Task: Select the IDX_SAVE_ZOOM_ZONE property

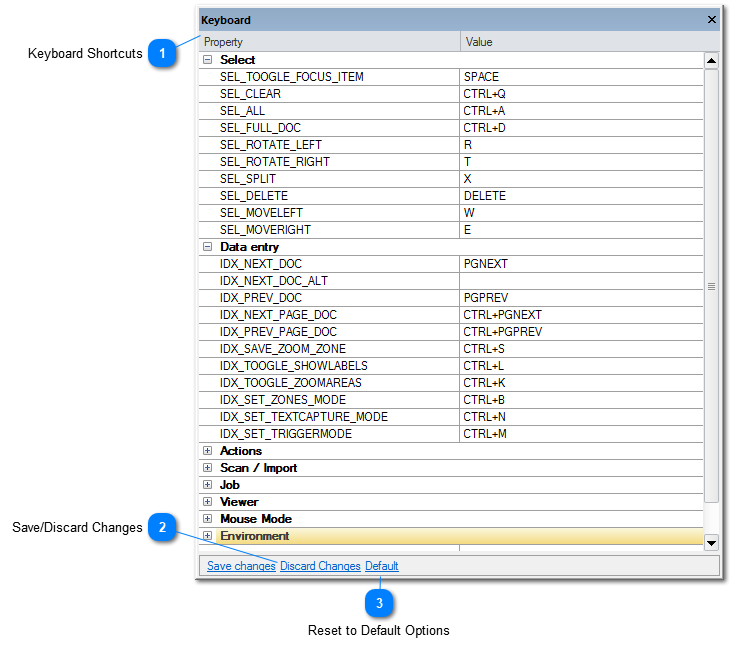Action: (x=329, y=349)
